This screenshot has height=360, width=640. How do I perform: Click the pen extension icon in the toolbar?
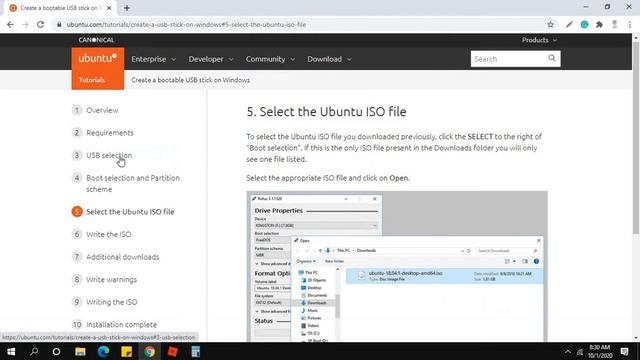point(569,24)
